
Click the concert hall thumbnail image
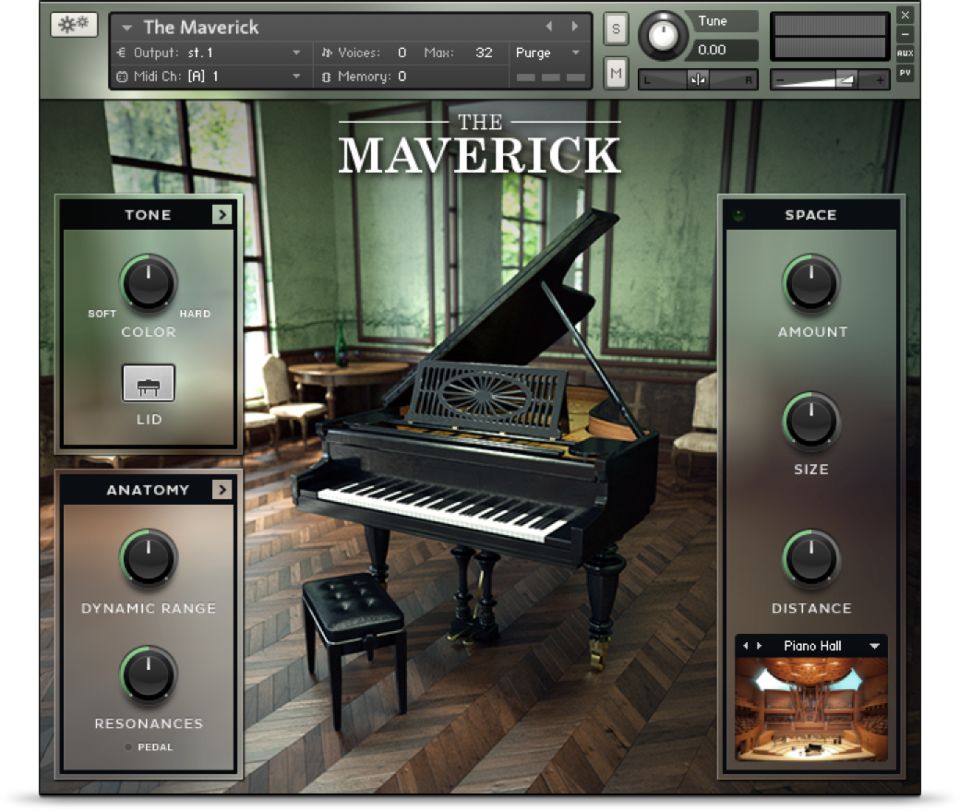[x=810, y=705]
